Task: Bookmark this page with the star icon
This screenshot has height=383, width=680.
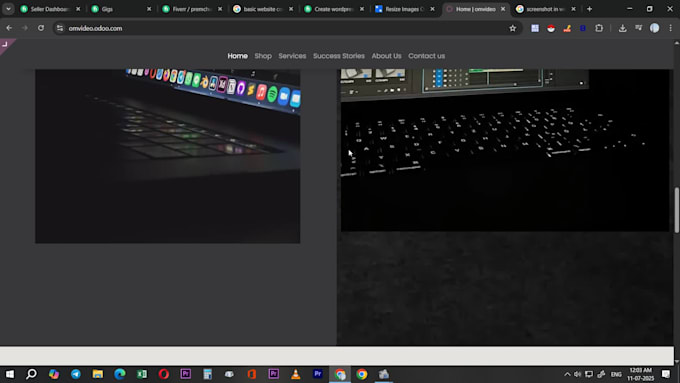Action: pos(513,28)
